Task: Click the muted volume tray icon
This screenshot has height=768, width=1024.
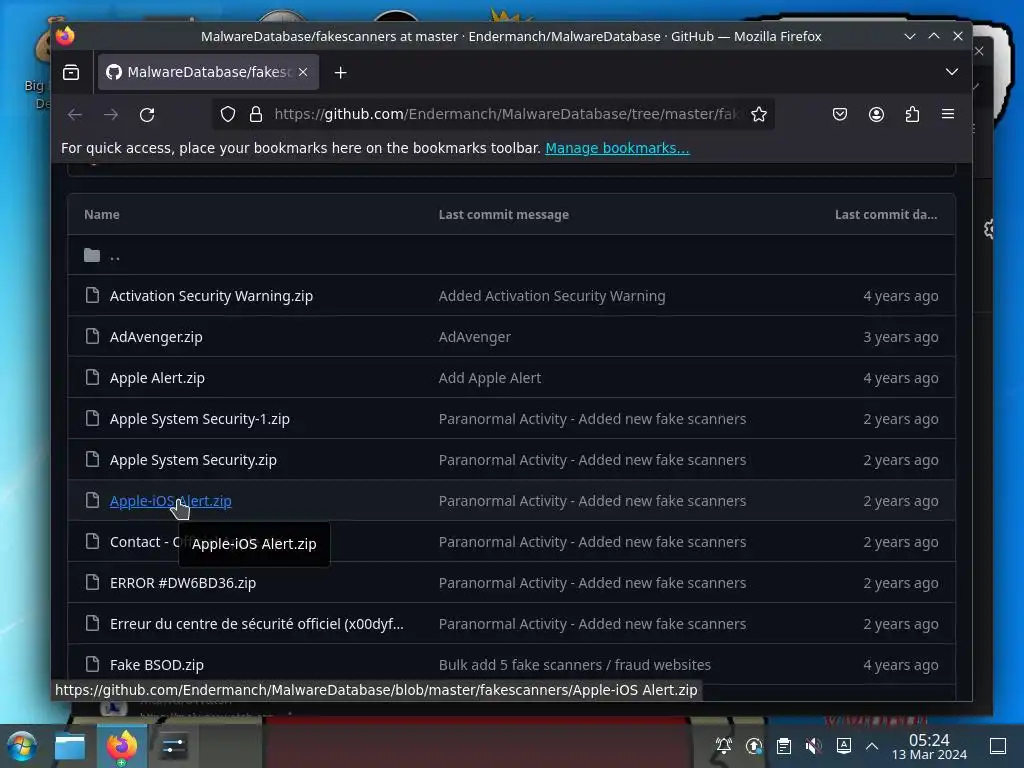Action: (813, 746)
